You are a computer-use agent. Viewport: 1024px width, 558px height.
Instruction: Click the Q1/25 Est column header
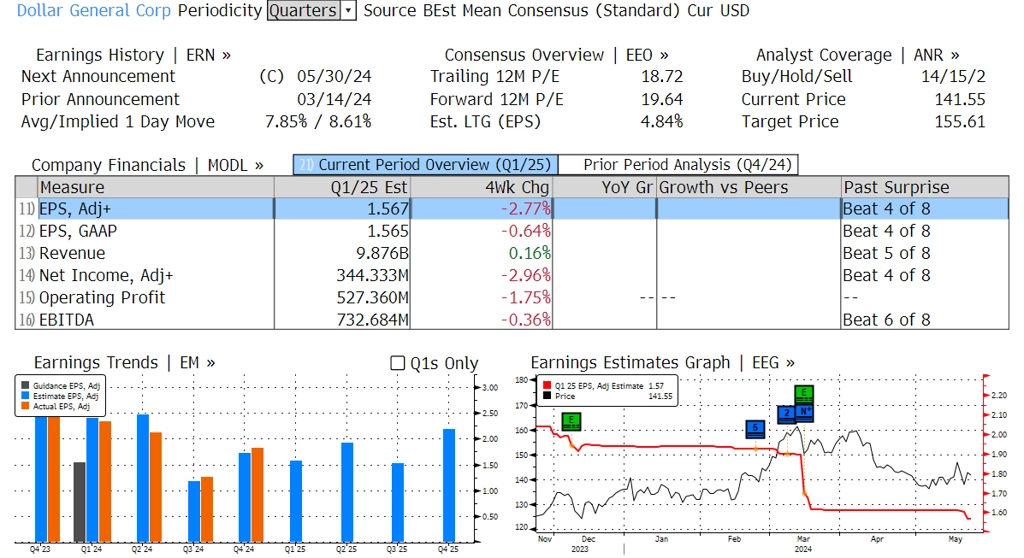(x=342, y=188)
